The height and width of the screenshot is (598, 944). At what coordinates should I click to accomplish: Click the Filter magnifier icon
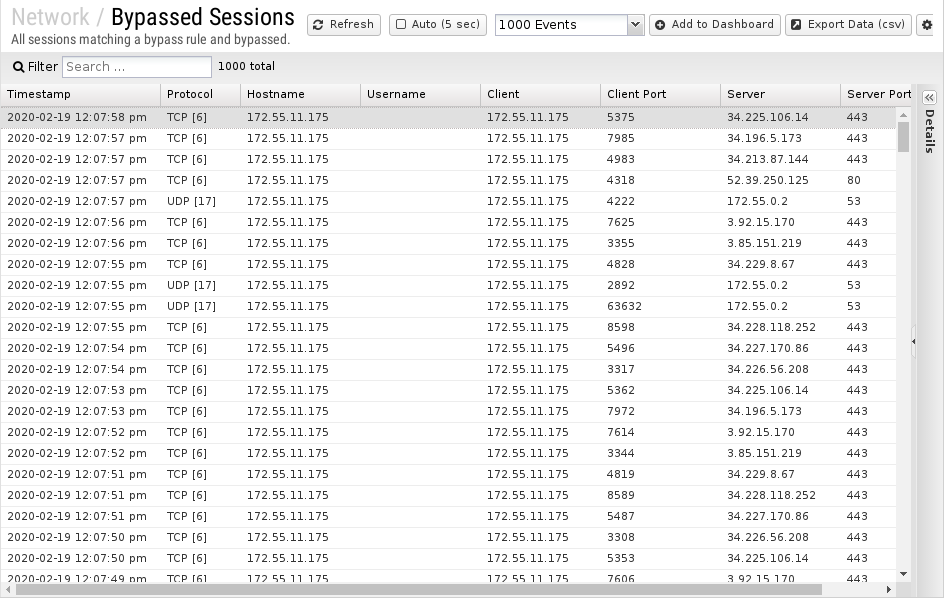click(x=19, y=67)
